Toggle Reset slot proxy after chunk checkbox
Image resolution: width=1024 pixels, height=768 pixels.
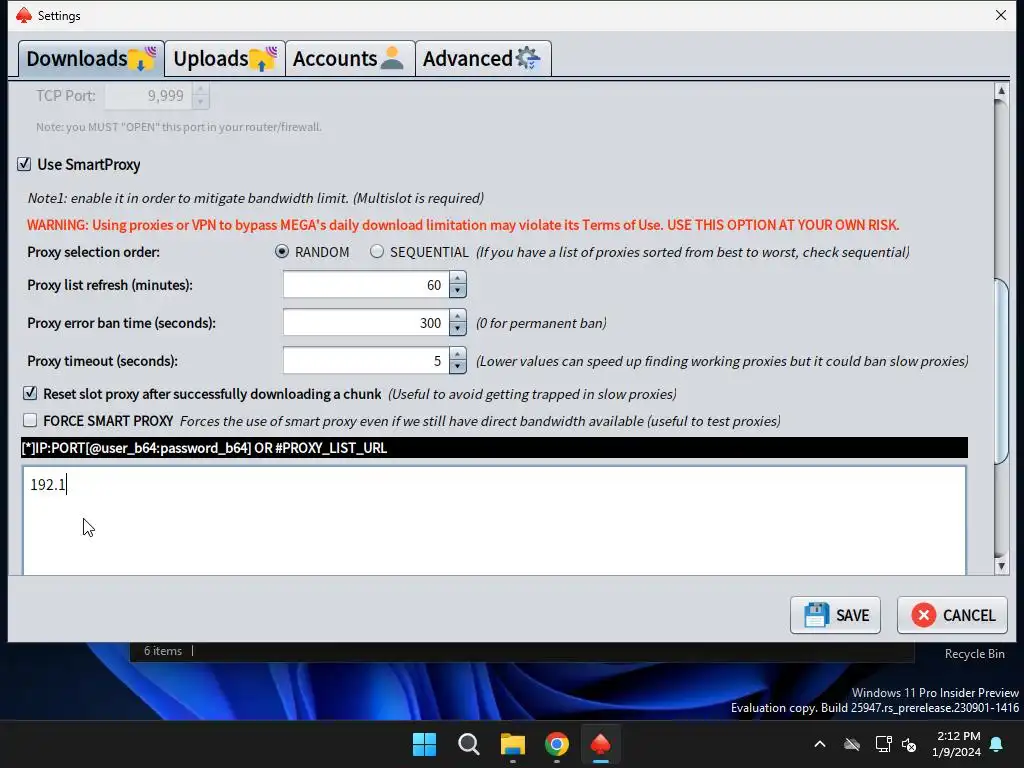[x=30, y=393]
